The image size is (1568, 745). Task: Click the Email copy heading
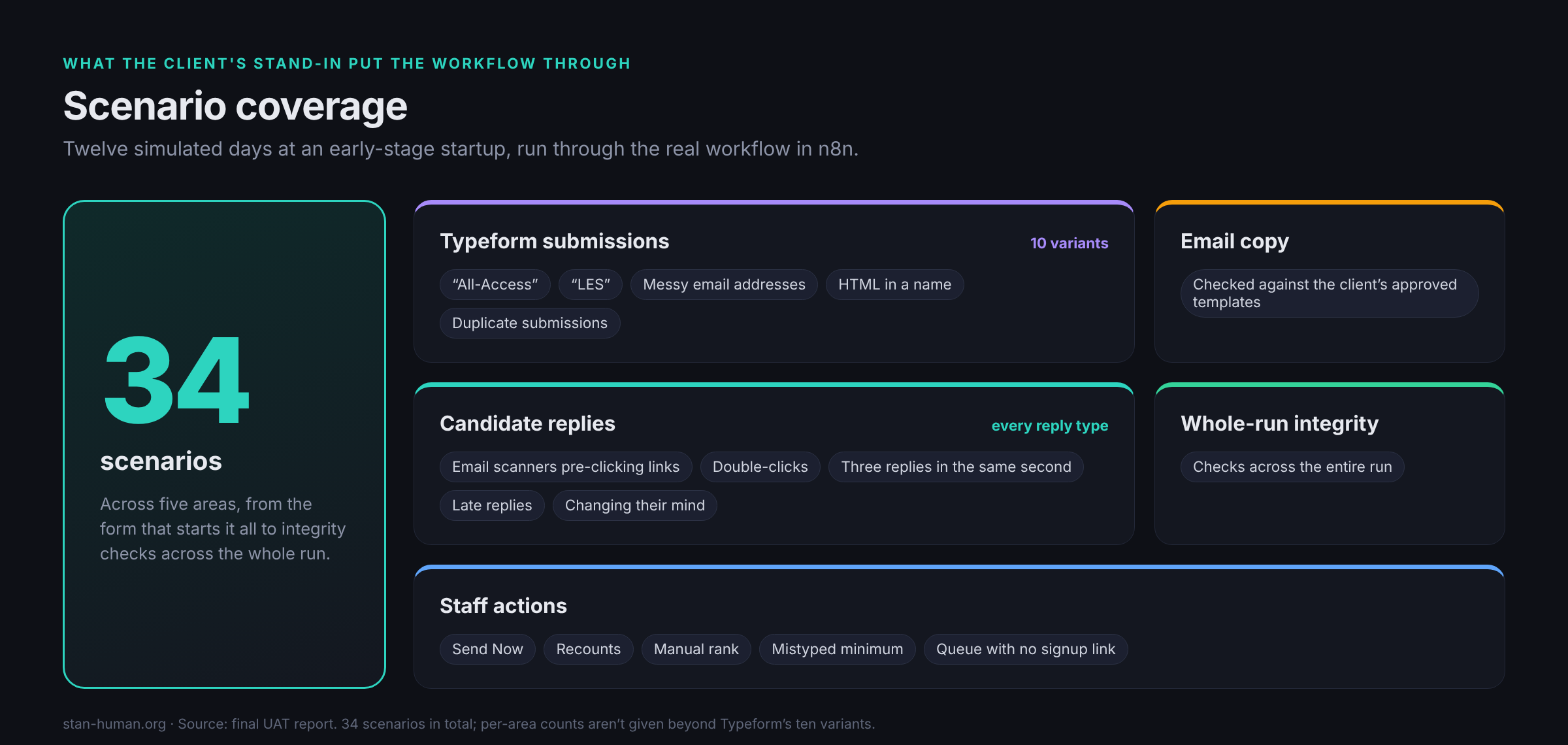coord(1234,241)
